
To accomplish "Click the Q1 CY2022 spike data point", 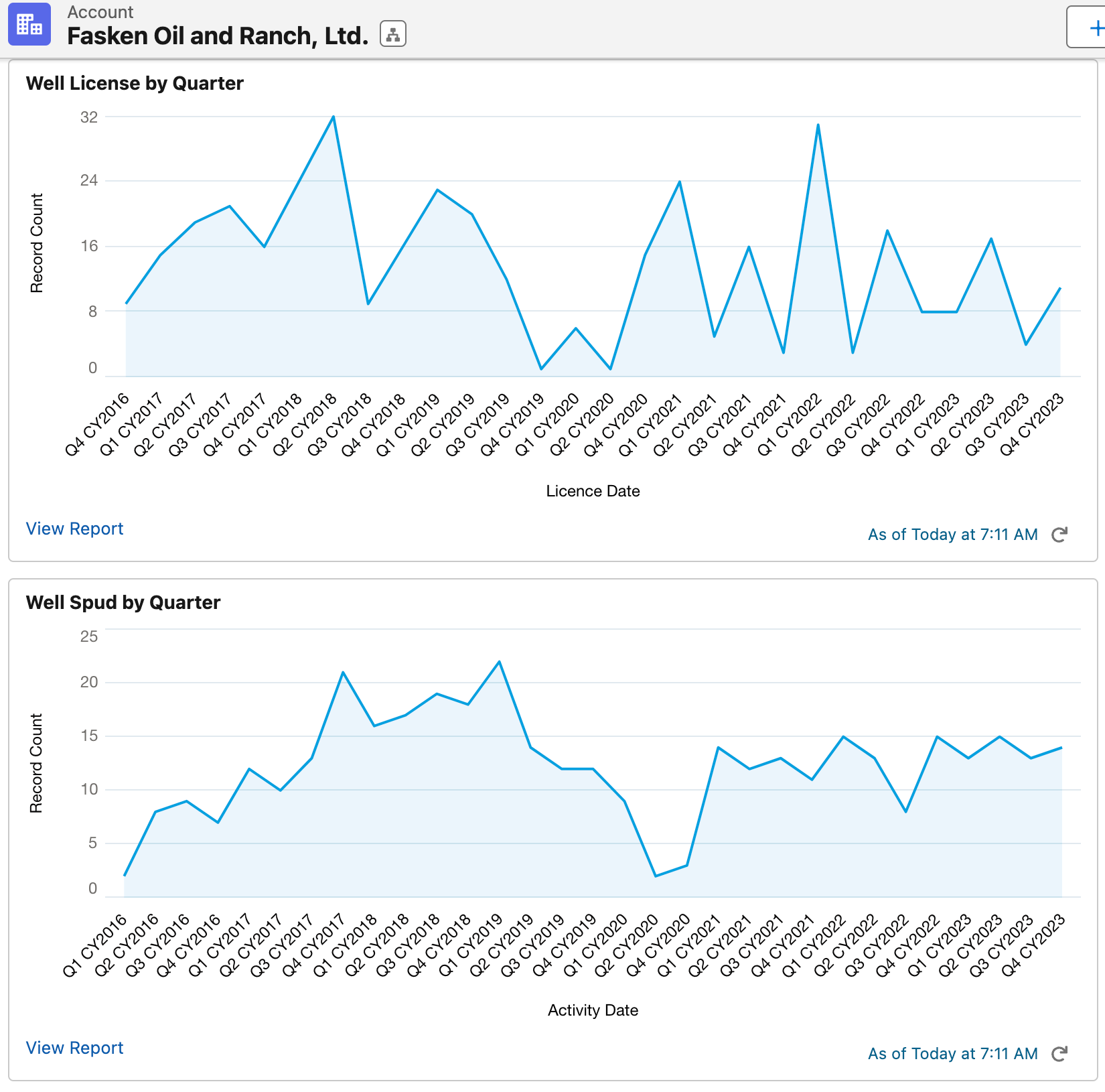I will 818,124.
